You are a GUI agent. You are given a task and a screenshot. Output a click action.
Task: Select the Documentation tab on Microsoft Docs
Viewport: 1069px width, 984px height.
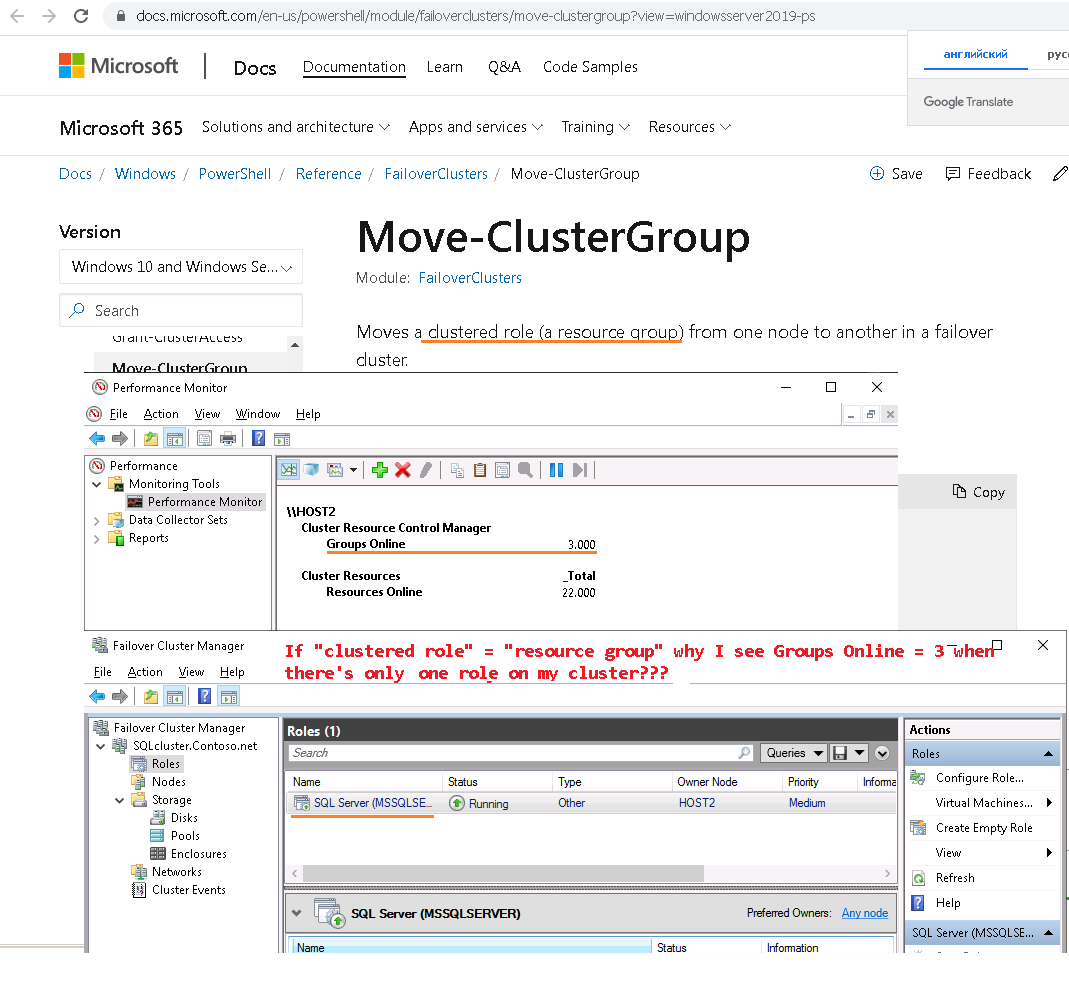coord(354,67)
